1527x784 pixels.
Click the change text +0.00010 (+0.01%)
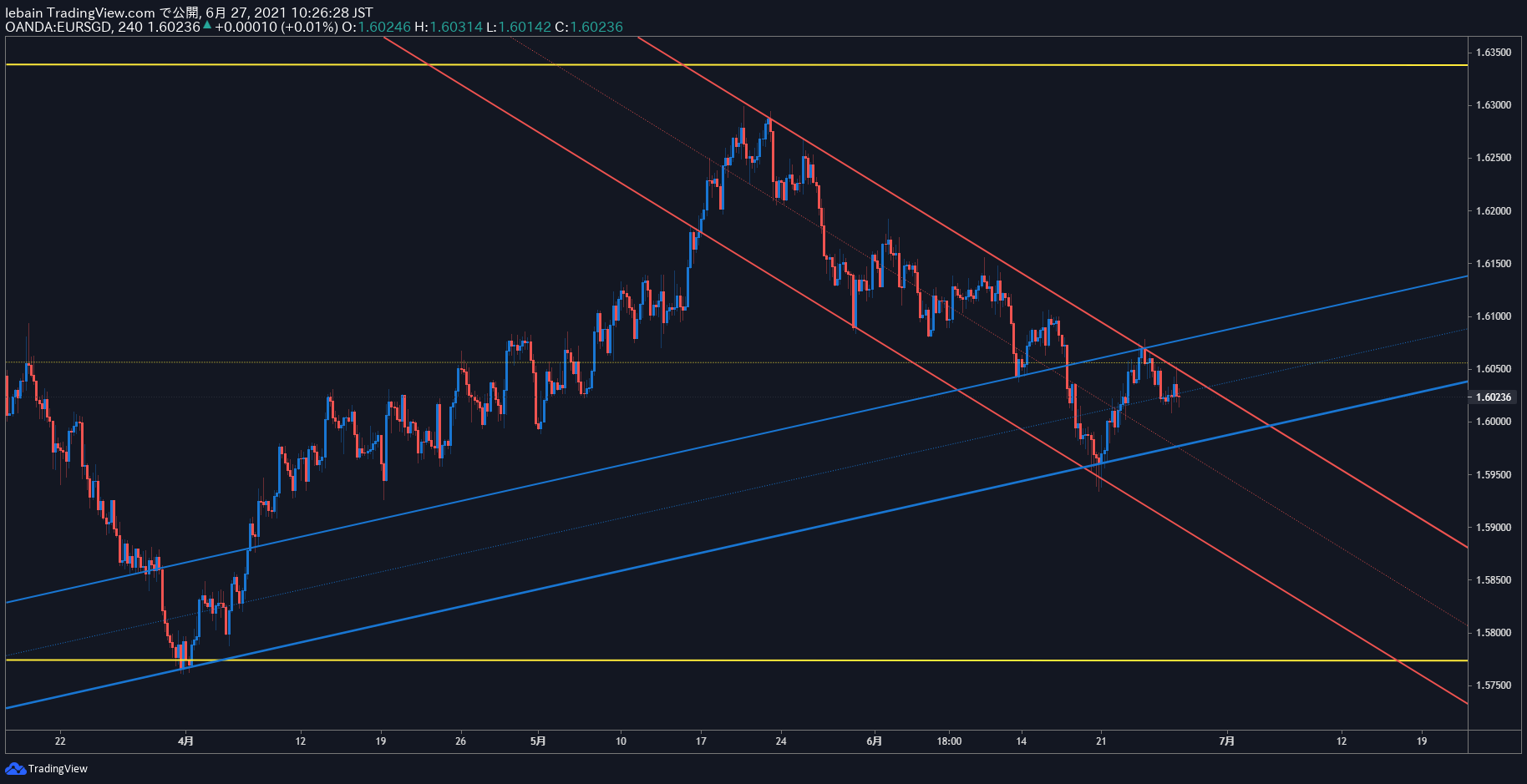pos(276,27)
